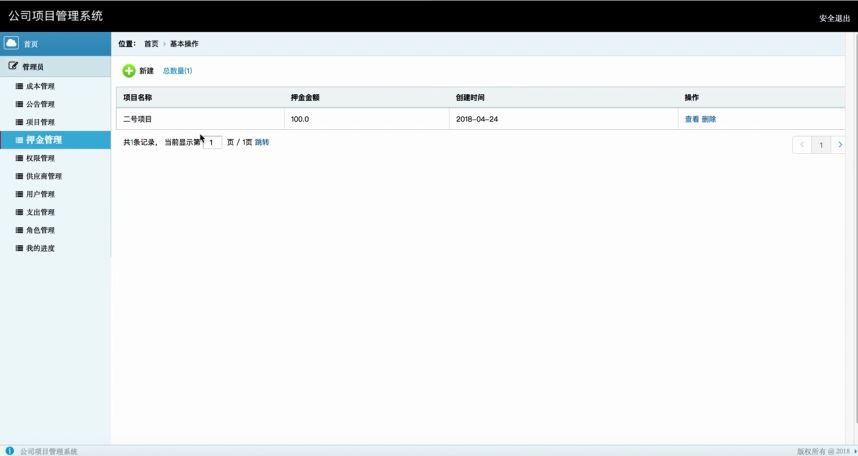Click 安全退出 to log out
Screen dimensions: 858x456
[834, 18]
